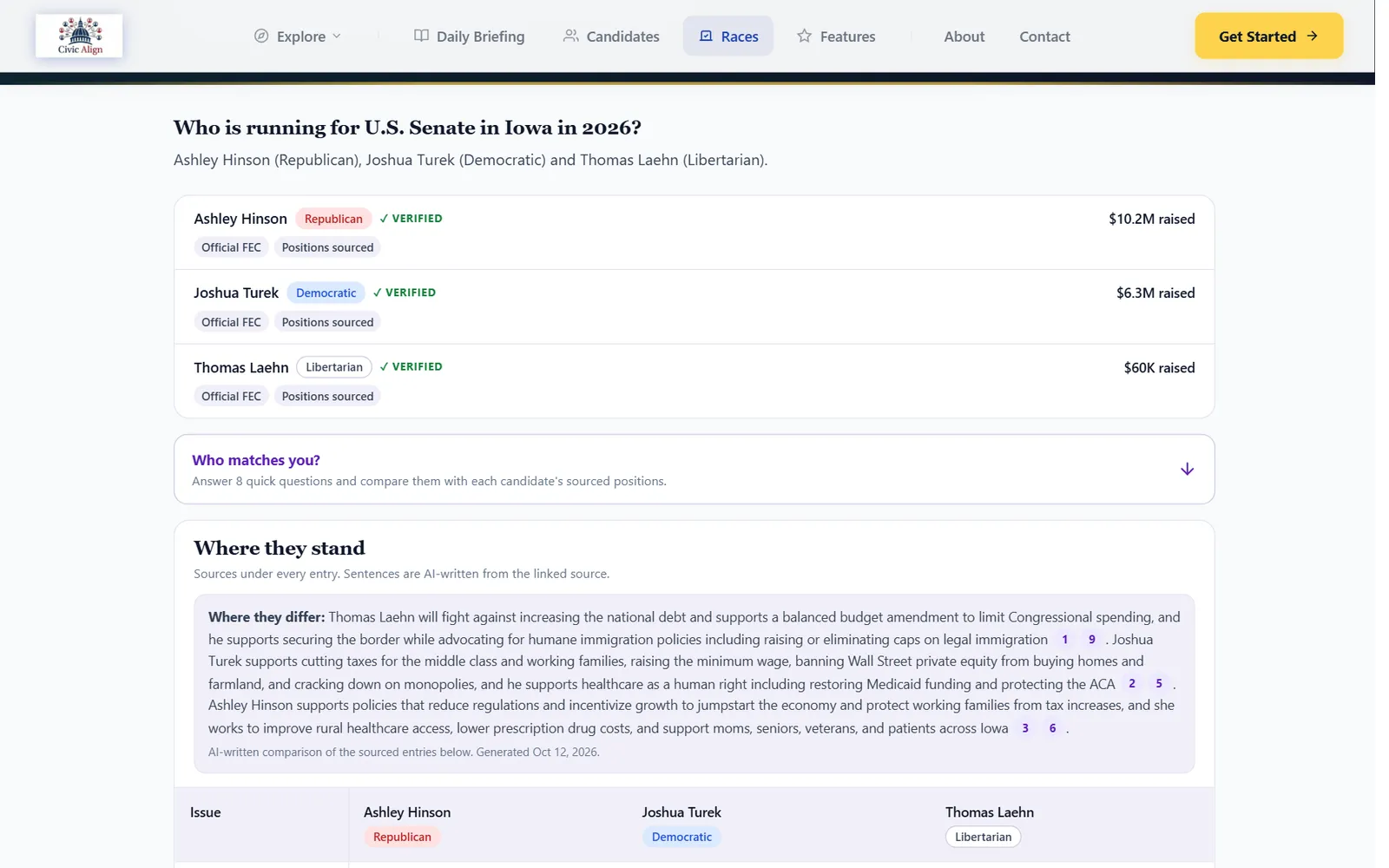Click the people icon beside Candidates
The width and height of the screenshot is (1389, 868).
click(x=570, y=36)
